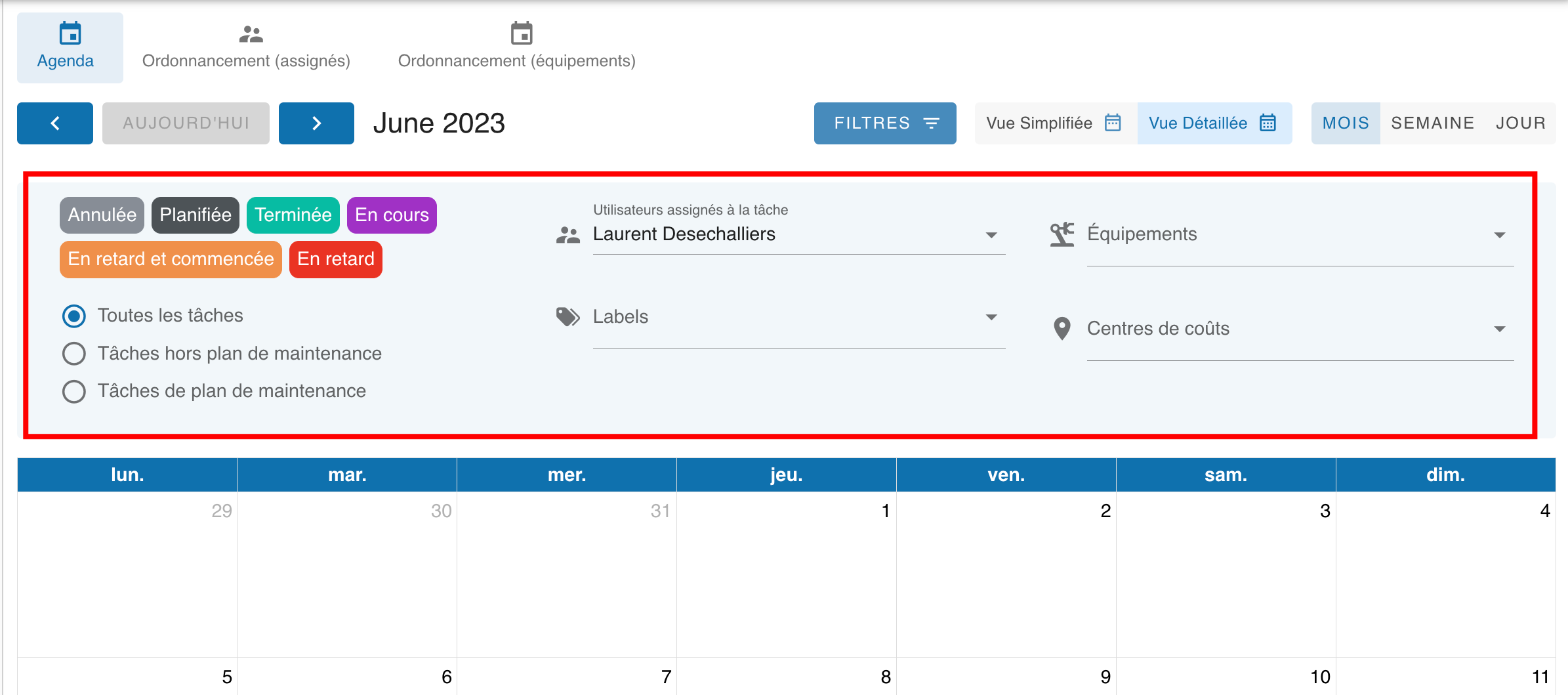Toggle the purple En cours status chip
Screen dimensions: 1568x695
pos(392,215)
